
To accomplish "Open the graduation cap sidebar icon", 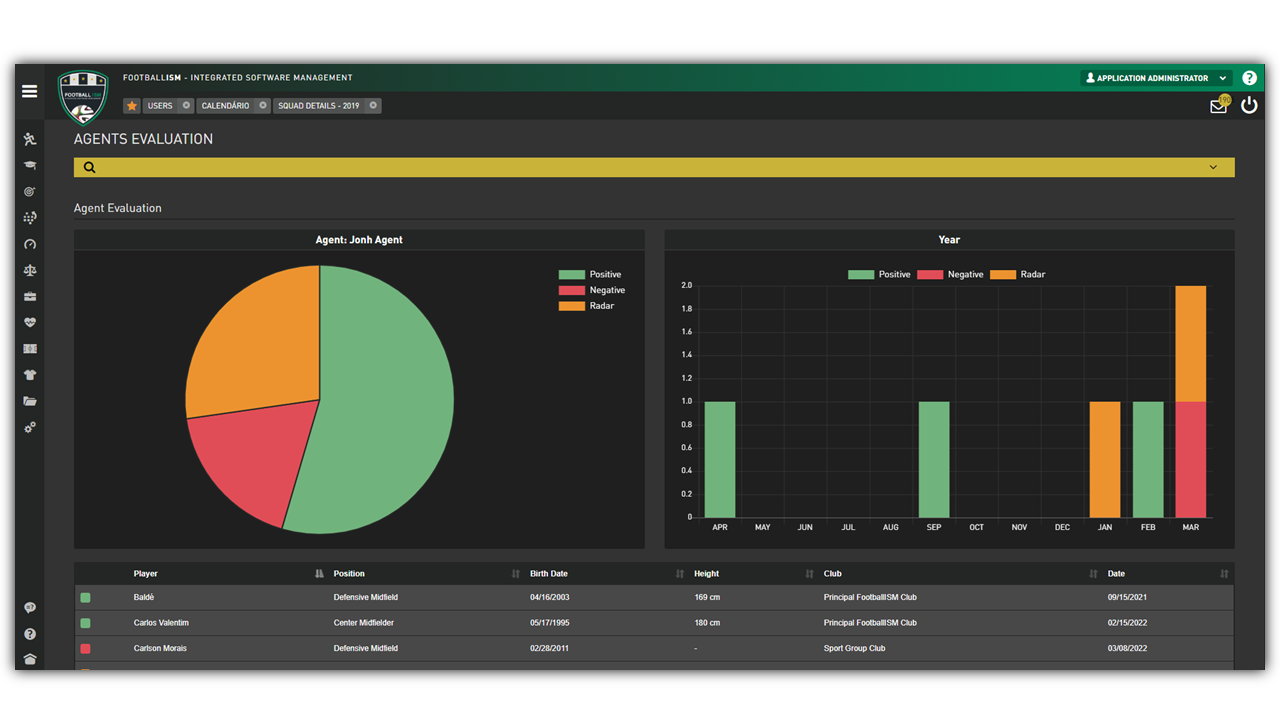I will coord(30,165).
